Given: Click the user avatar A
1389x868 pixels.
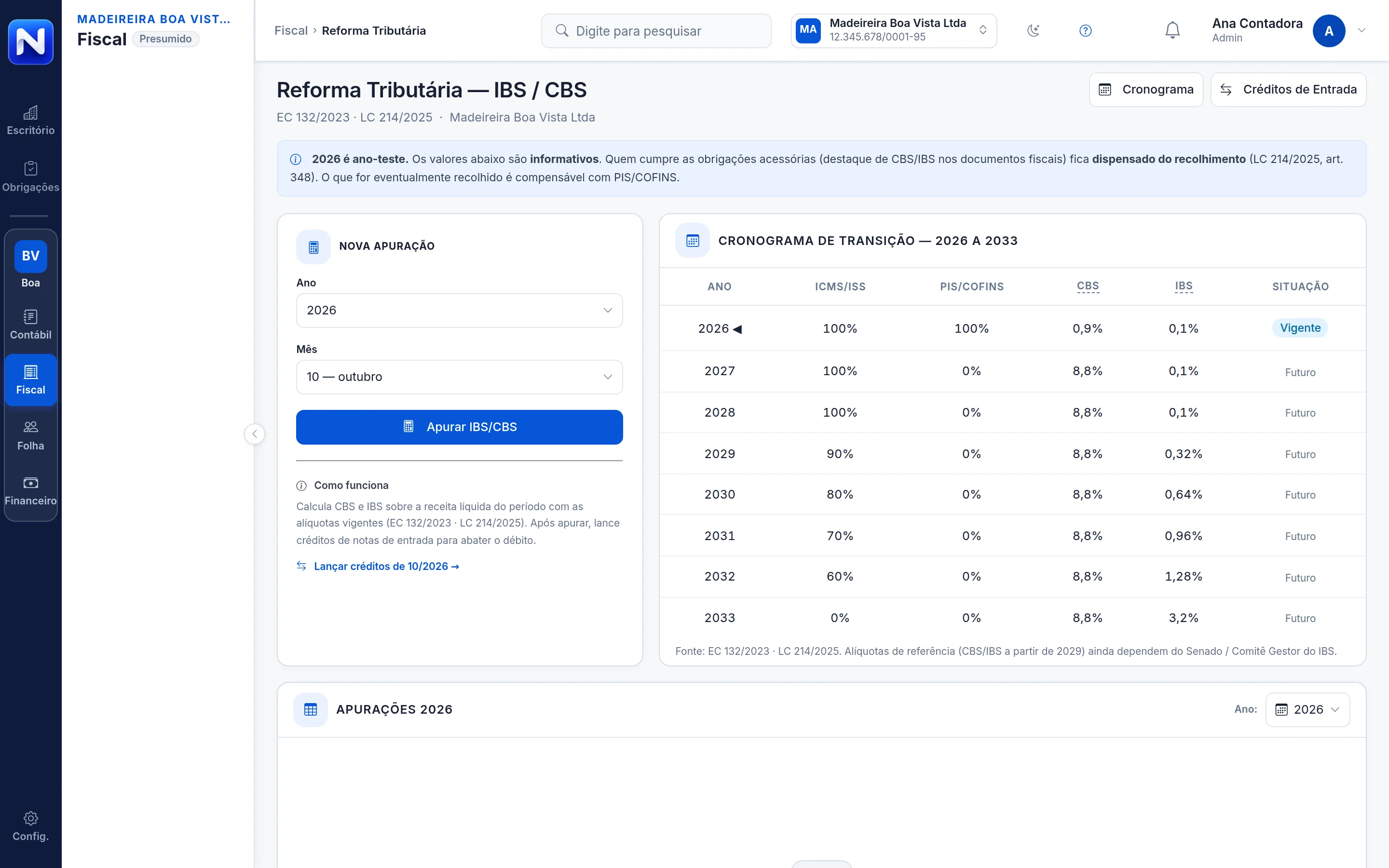Looking at the screenshot, I should click(1329, 31).
